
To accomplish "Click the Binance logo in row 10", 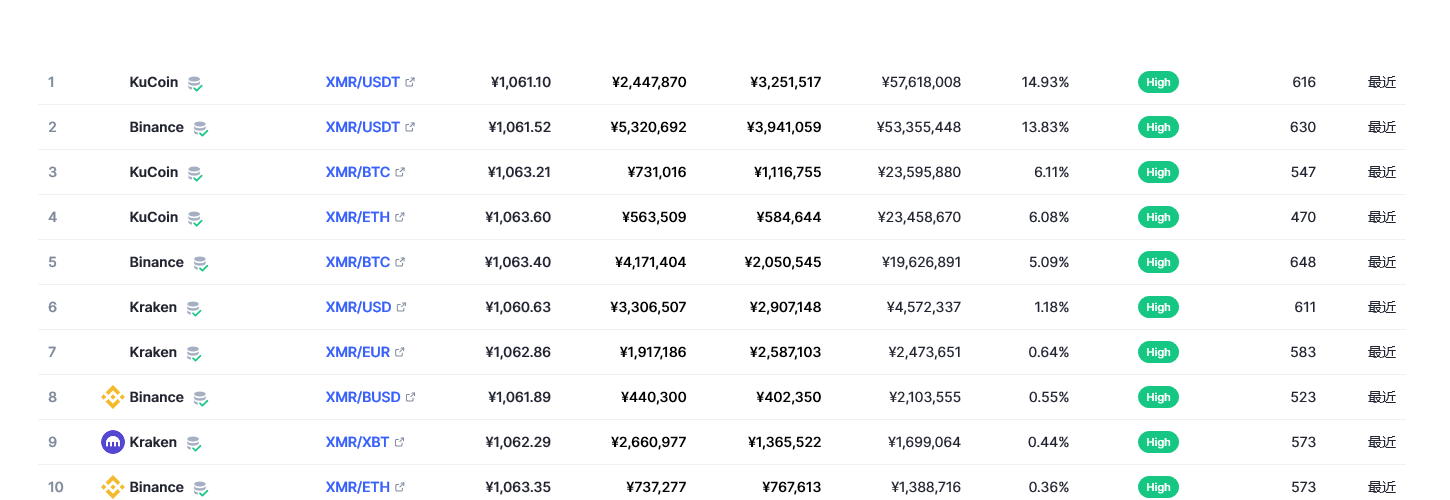I will (113, 487).
